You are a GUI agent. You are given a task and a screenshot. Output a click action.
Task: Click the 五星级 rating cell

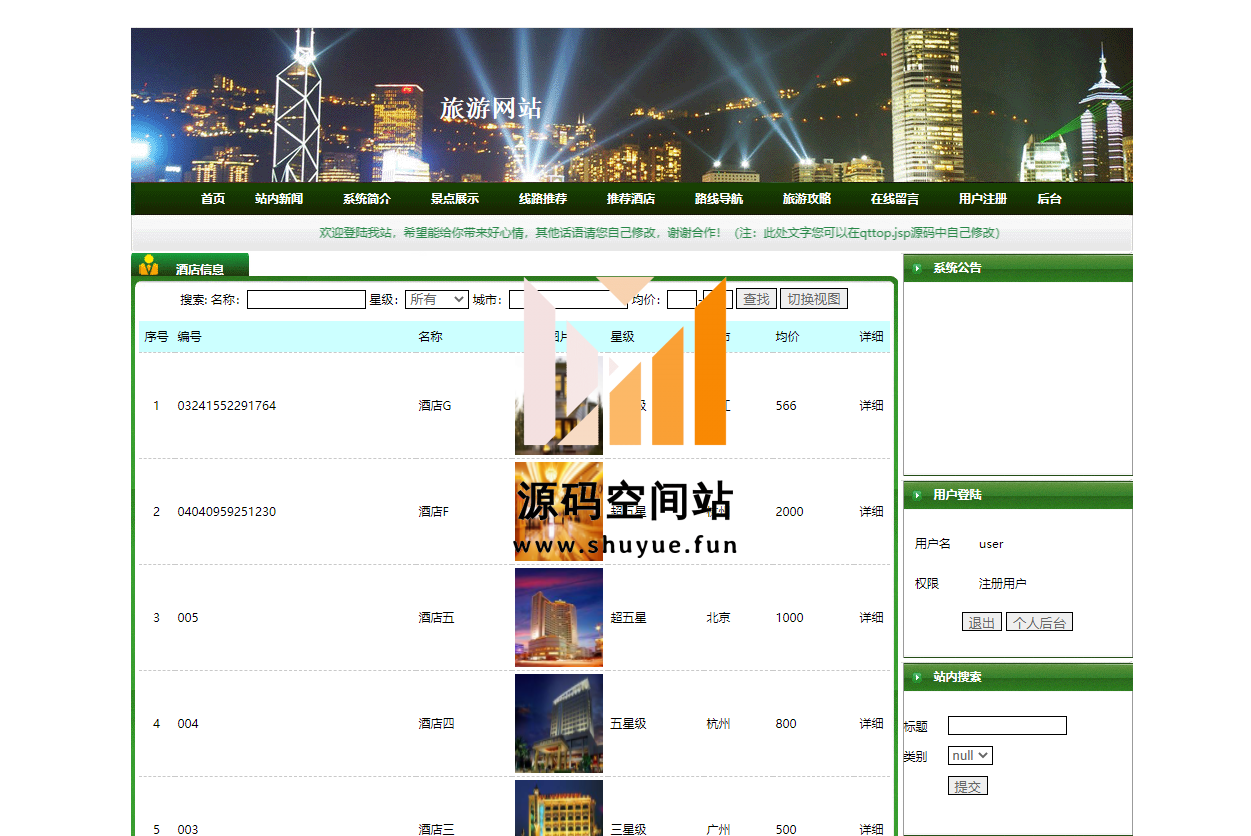point(629,724)
